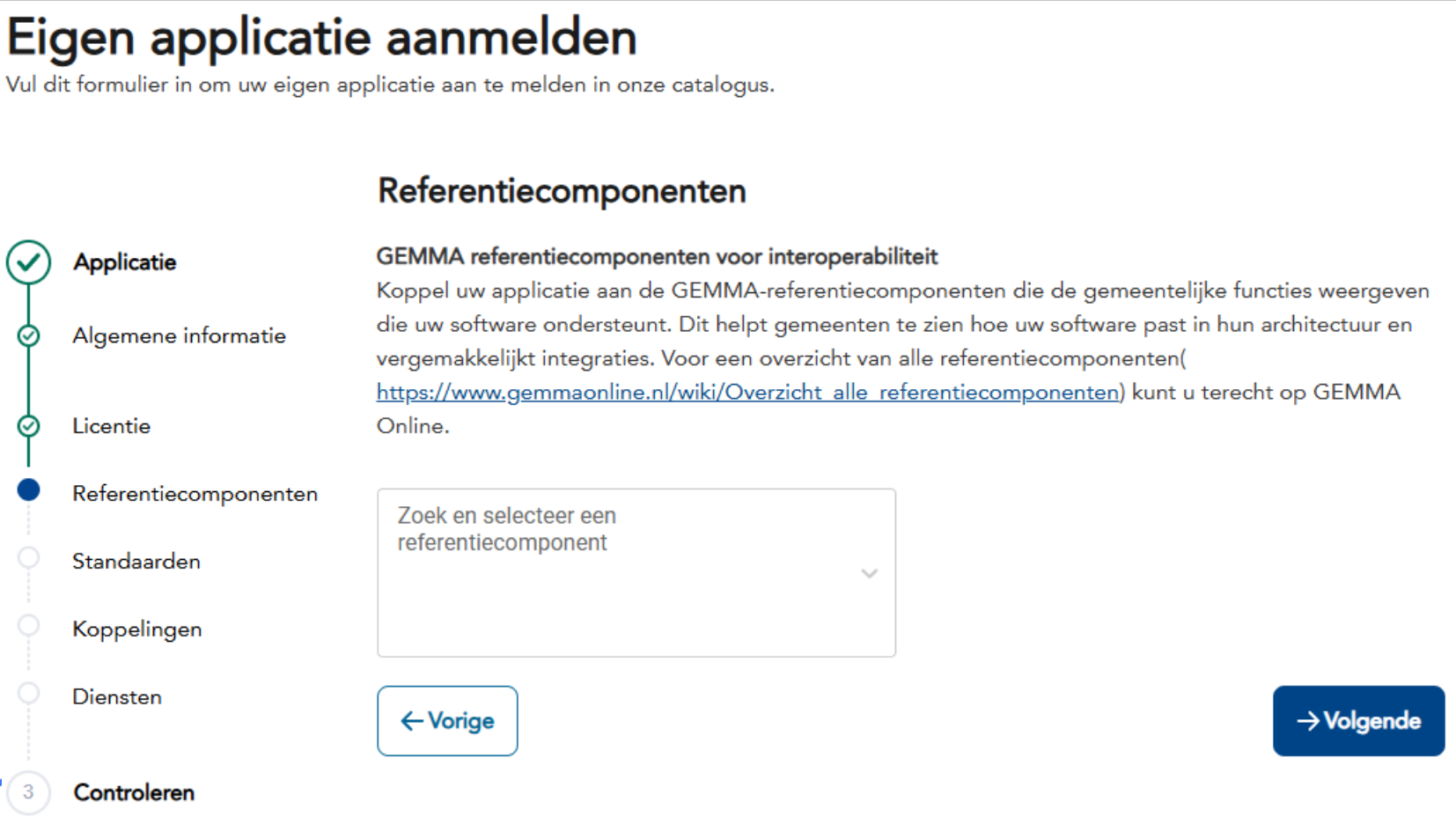Screen dimensions: 1456x824
Task: Click the active Referentiecomponenten step dot
Action: (x=28, y=490)
